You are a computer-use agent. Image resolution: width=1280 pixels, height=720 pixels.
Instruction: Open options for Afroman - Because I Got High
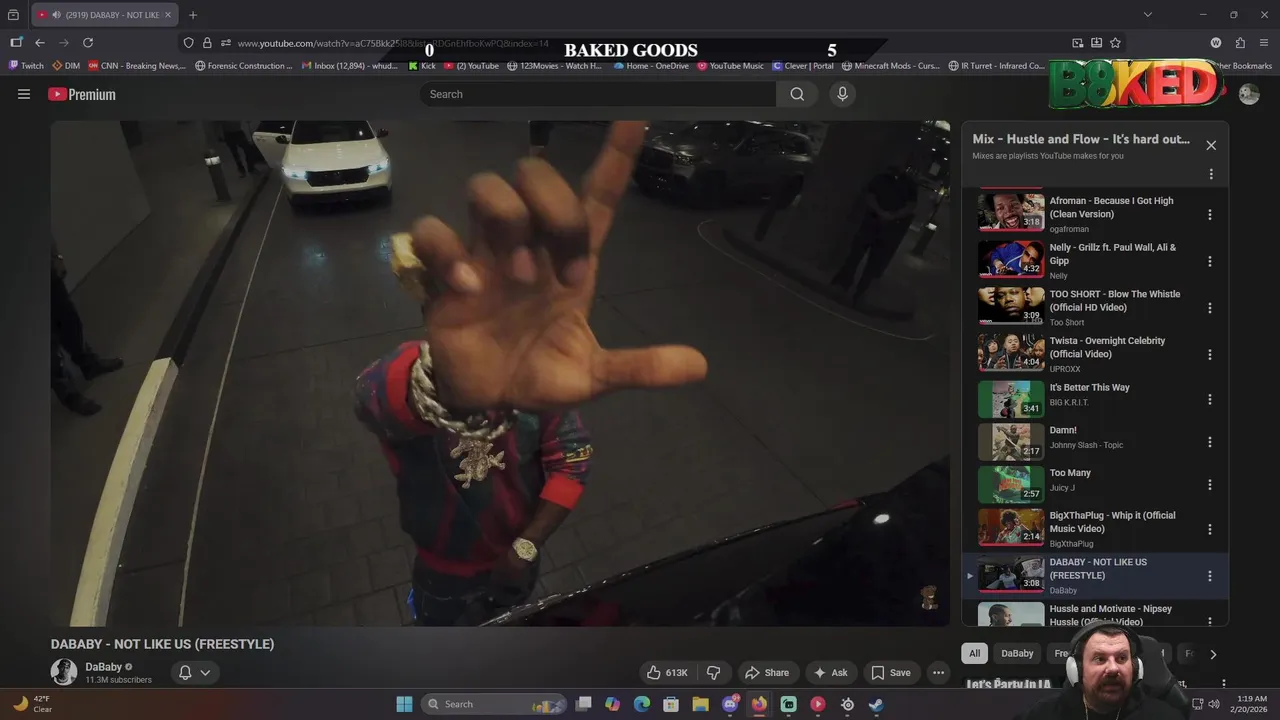click(x=1210, y=215)
